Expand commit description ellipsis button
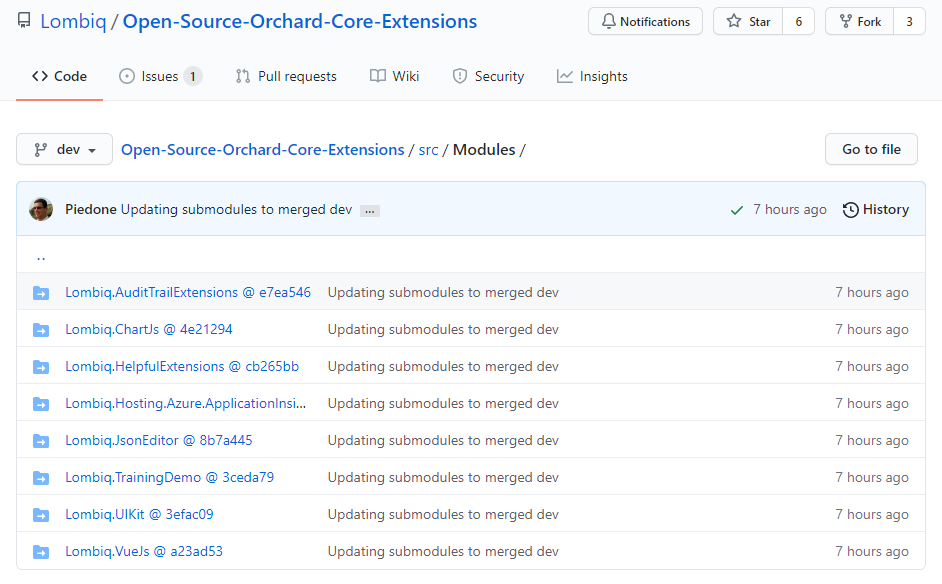The height and width of the screenshot is (584, 942). pos(369,211)
